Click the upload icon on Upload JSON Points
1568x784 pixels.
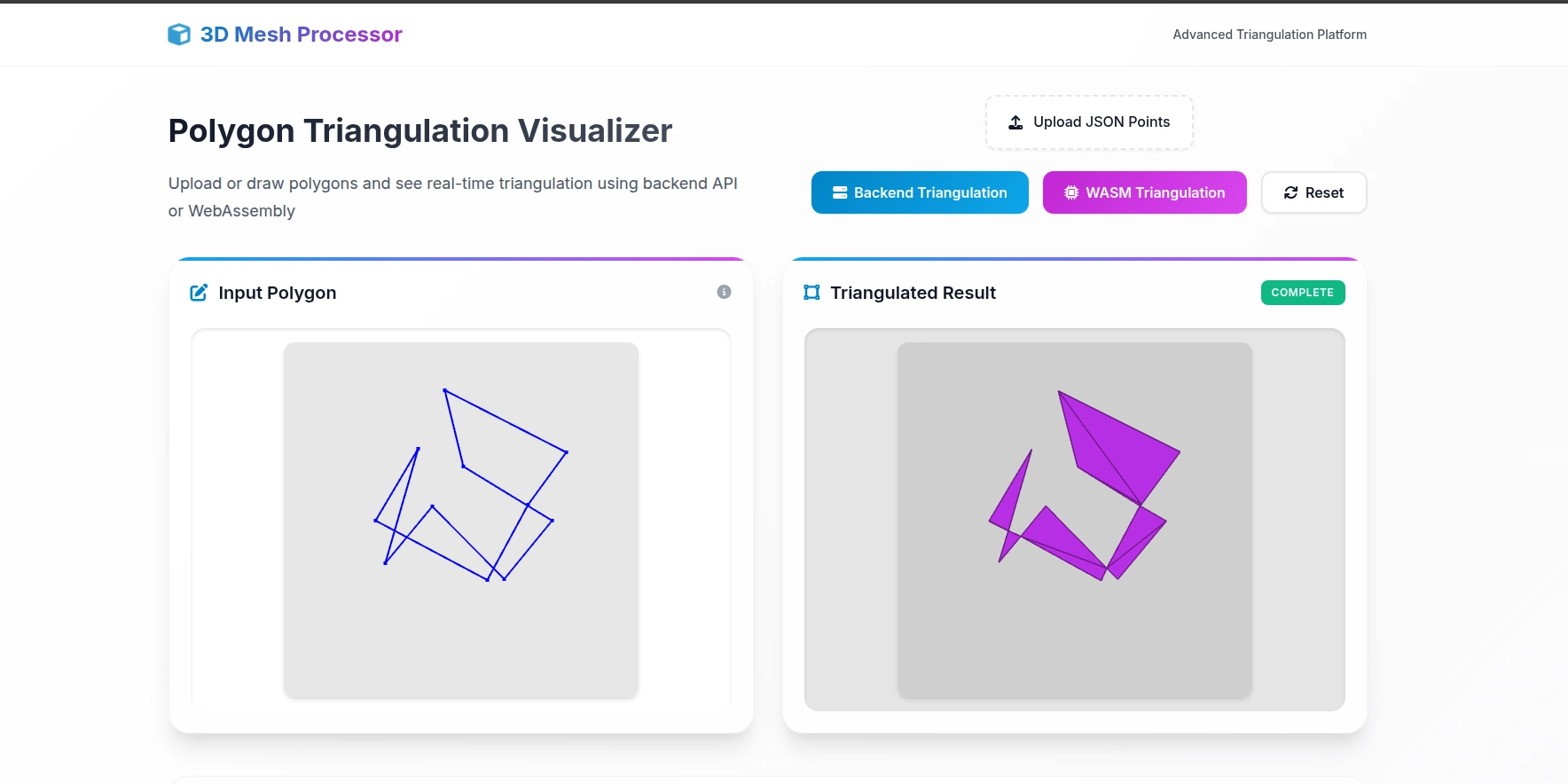click(x=1015, y=122)
